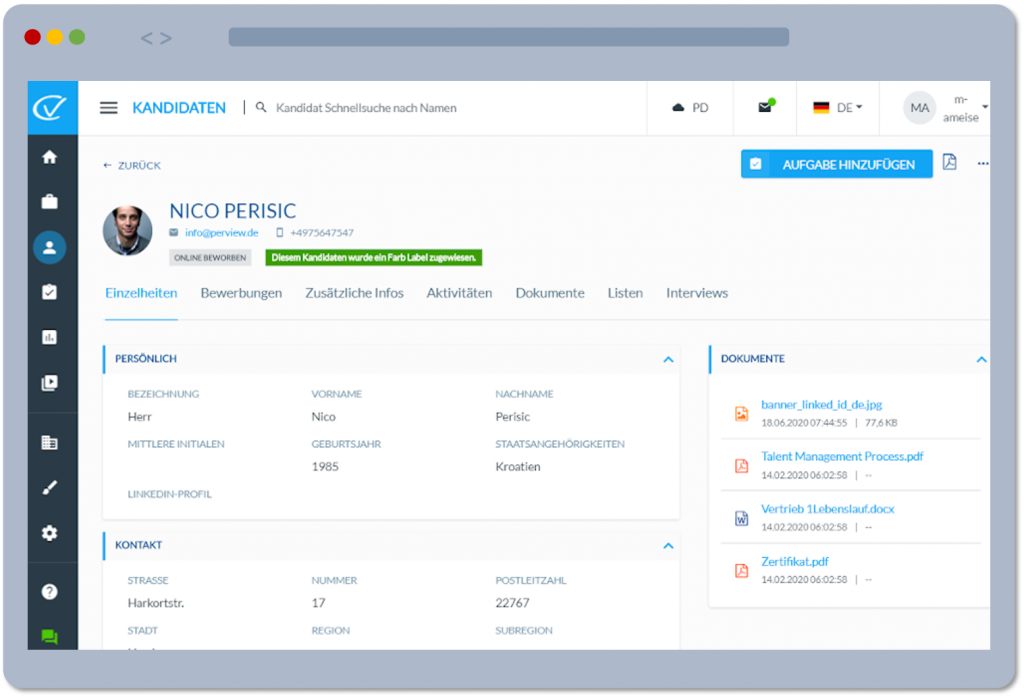The image size is (1024, 699).
Task: Open Talent Management Process.pdf document
Action: coord(841,456)
